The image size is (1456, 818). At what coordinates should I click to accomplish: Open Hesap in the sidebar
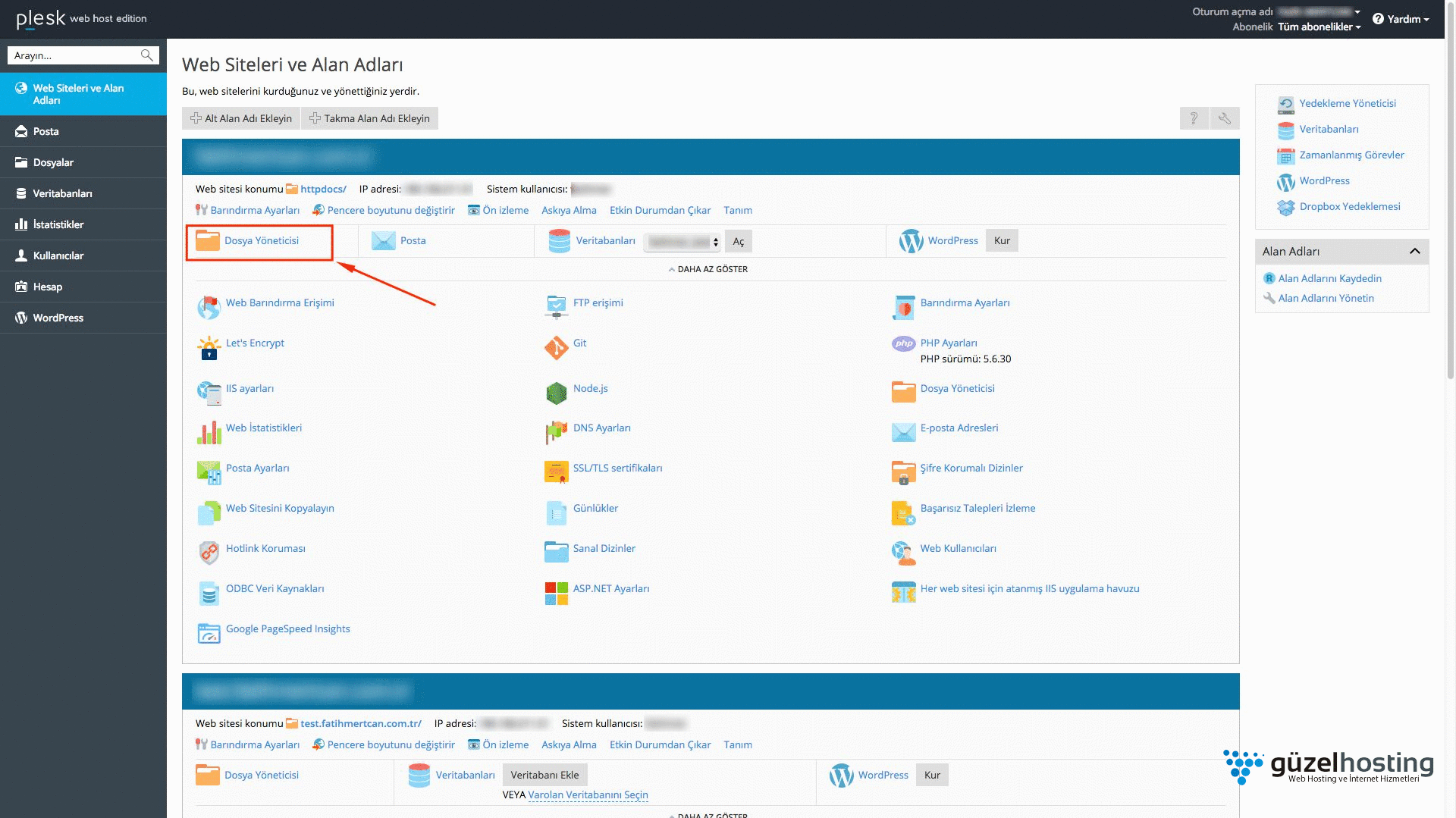(83, 287)
